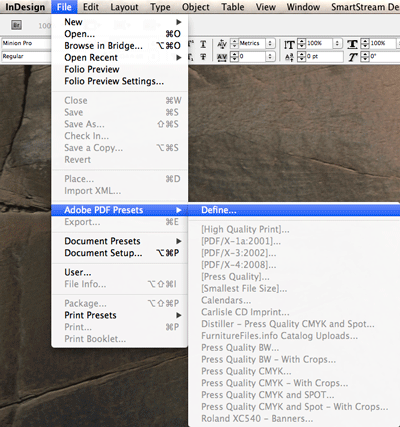
Task: Click the horizontal scale T icon
Action: click(x=352, y=44)
